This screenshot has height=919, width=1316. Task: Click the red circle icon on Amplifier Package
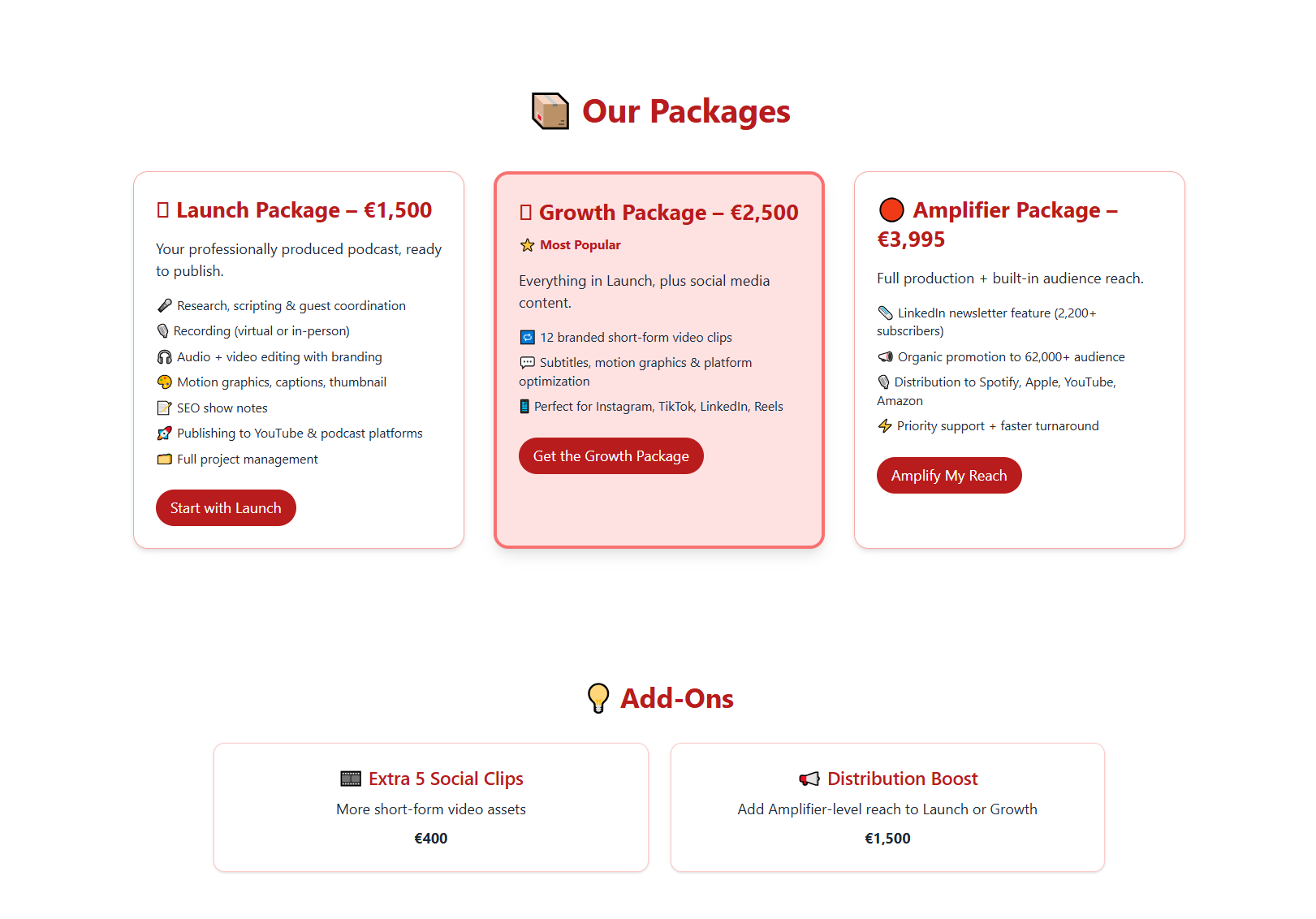click(x=891, y=210)
